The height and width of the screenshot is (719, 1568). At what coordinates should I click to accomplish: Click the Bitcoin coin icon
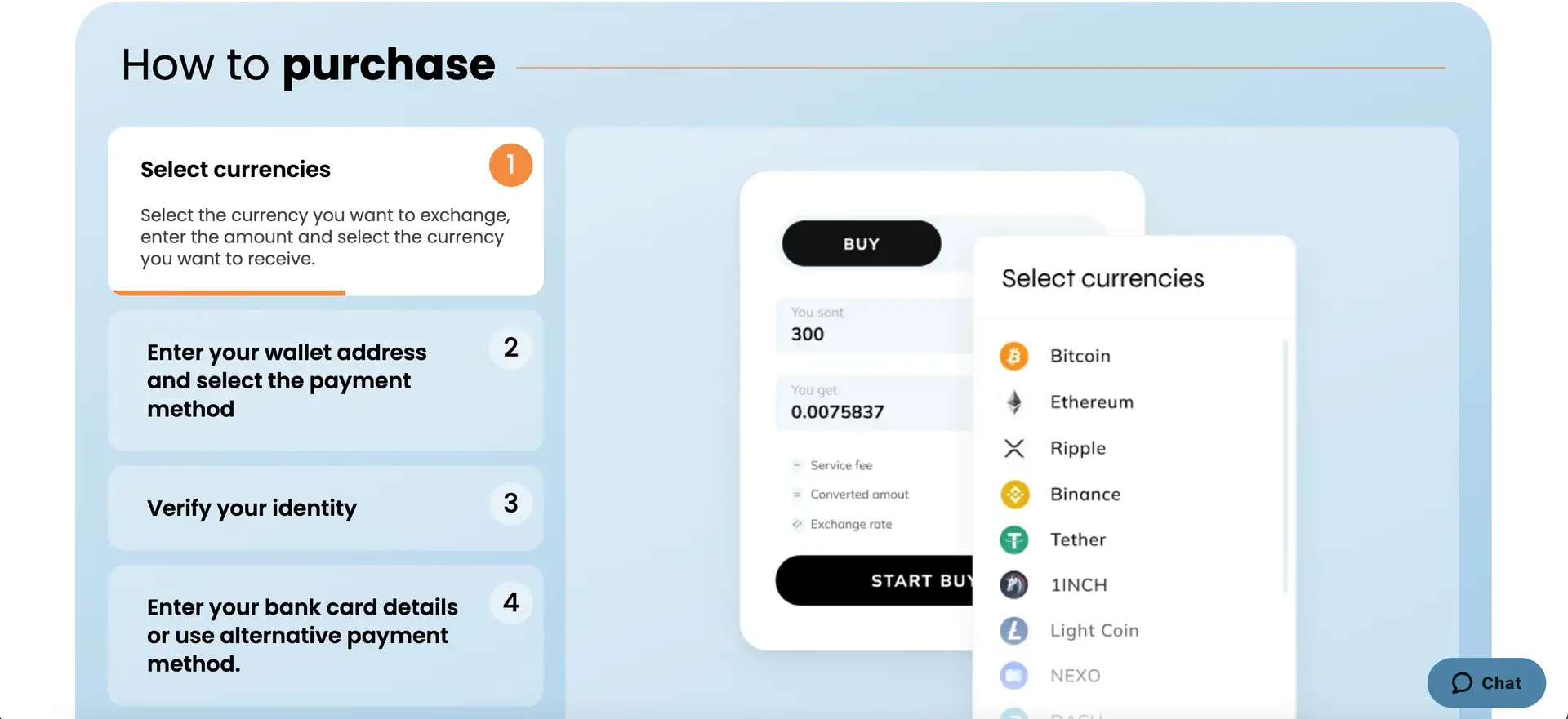pyautogui.click(x=1013, y=356)
